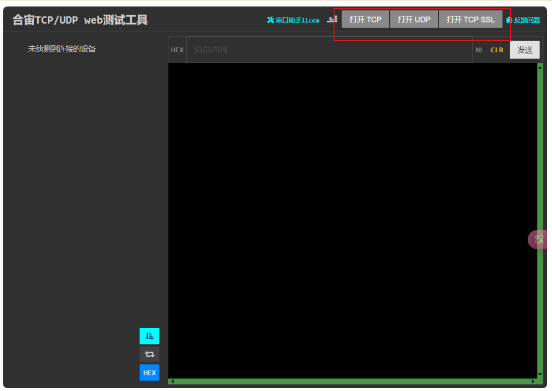Image resolution: width=552 pixels, height=391 pixels.
Task: Click the pink translate floating icon
Action: 538,239
